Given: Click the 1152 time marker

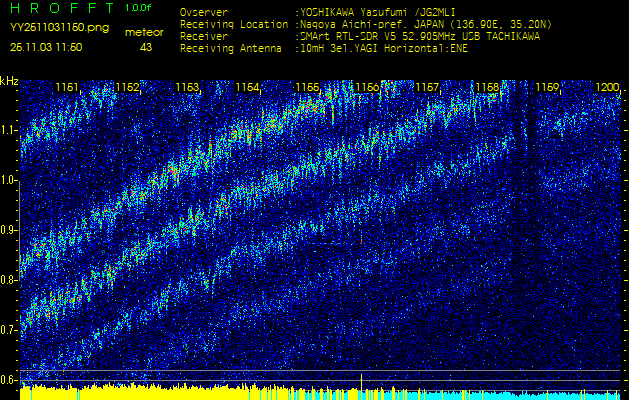Looking at the screenshot, I should 127,87.
